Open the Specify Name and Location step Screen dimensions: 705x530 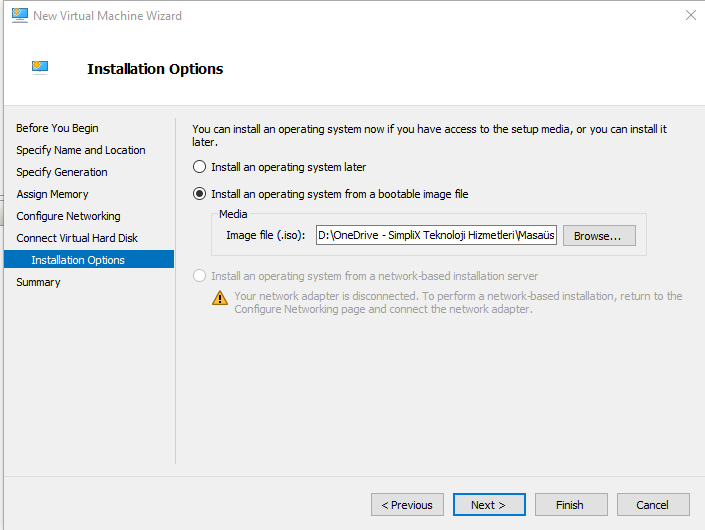[81, 150]
